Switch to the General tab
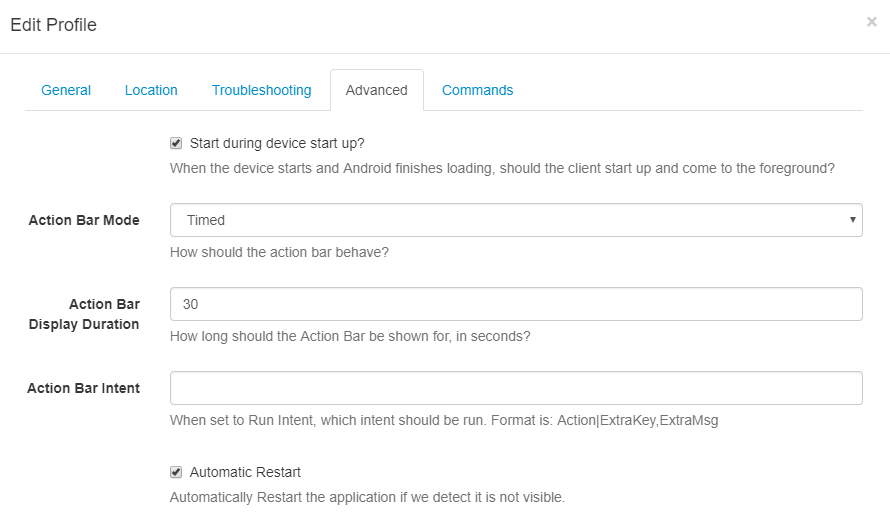Viewport: 890px width, 515px height. coord(66,90)
